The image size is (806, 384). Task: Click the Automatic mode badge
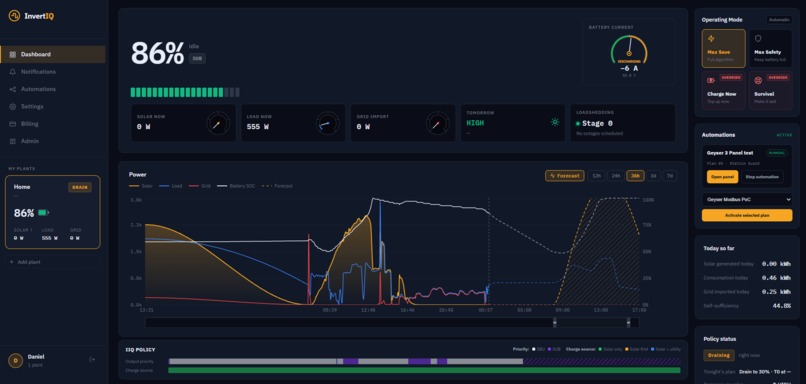(779, 20)
